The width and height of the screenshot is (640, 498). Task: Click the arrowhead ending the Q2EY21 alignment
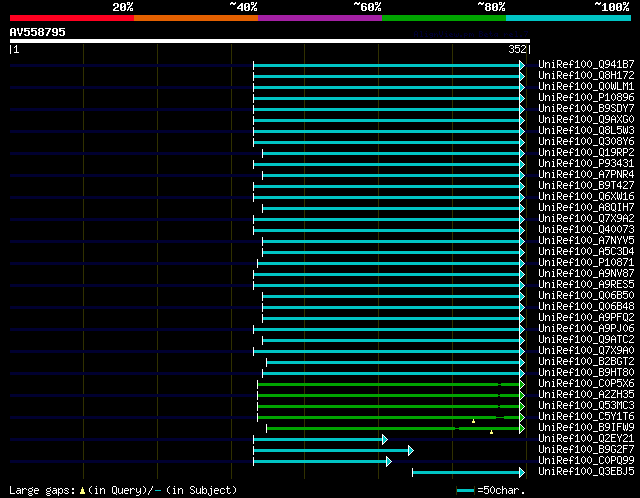(385, 440)
